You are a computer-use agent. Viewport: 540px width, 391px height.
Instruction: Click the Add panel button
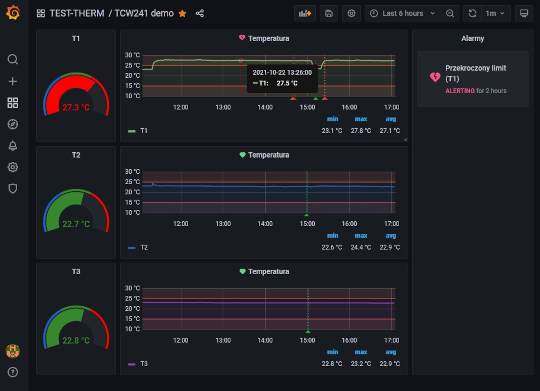pyautogui.click(x=305, y=13)
